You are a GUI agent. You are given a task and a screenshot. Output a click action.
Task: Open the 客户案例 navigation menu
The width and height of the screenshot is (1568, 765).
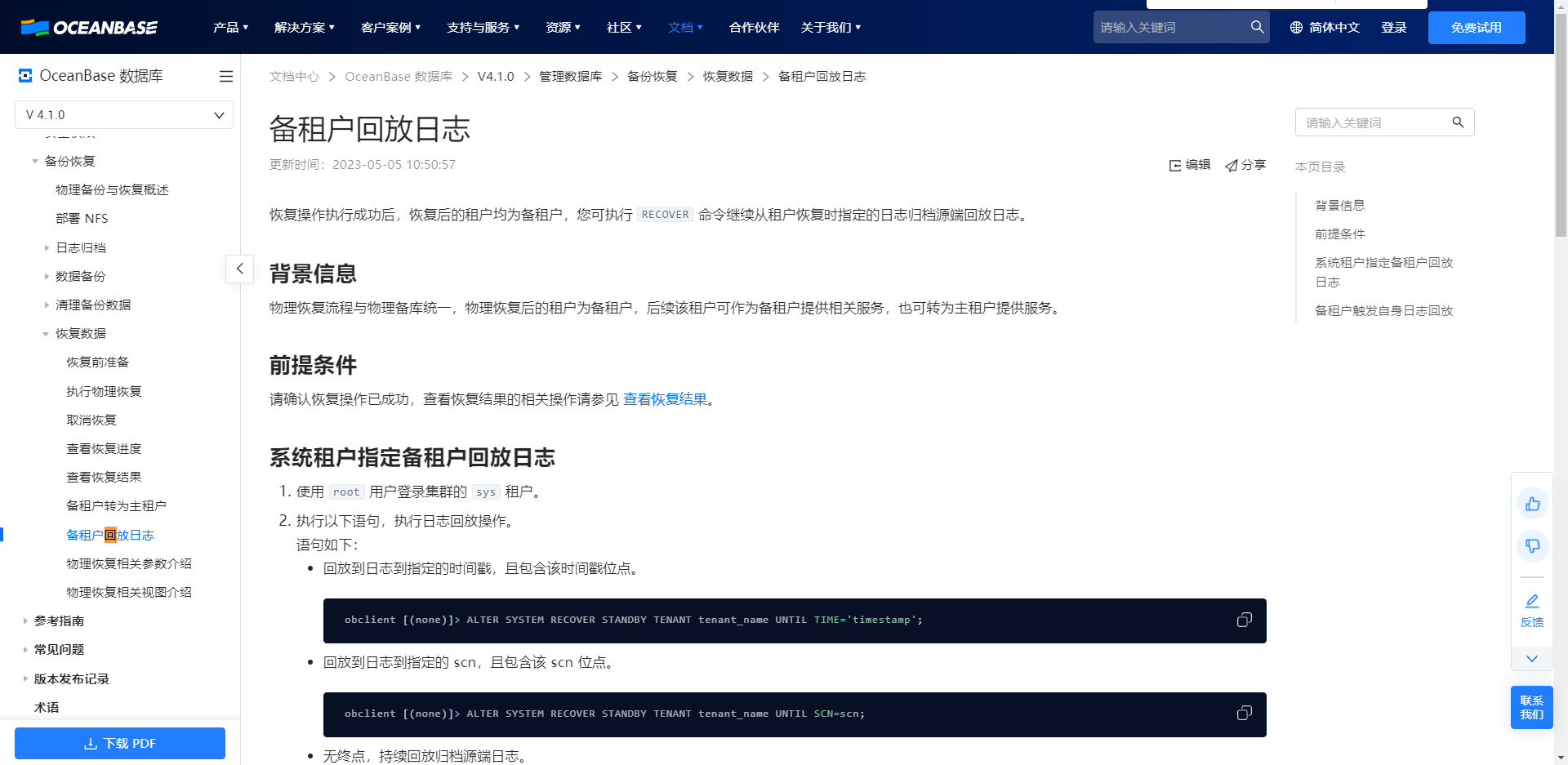pyautogui.click(x=391, y=28)
